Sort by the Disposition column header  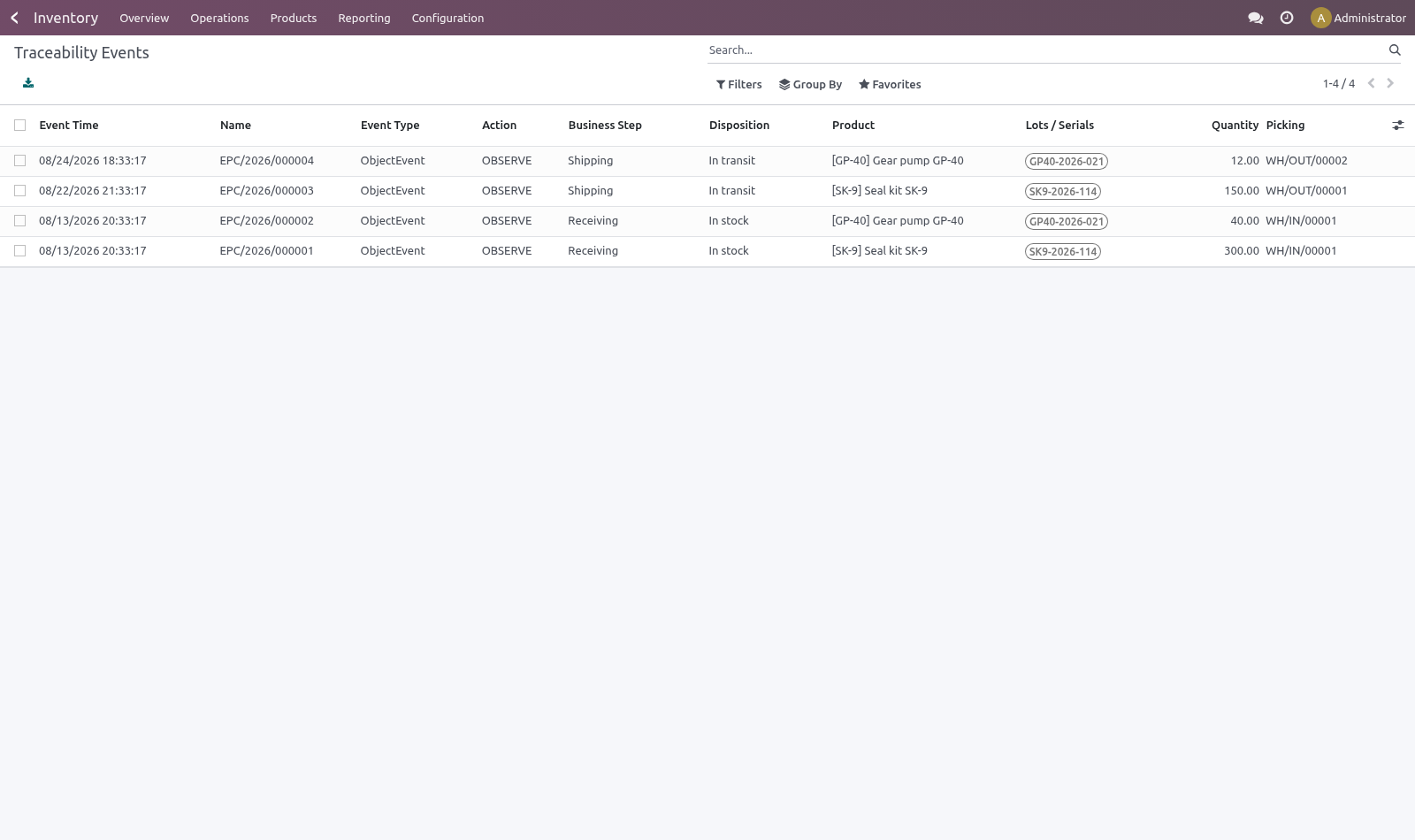[x=739, y=126]
